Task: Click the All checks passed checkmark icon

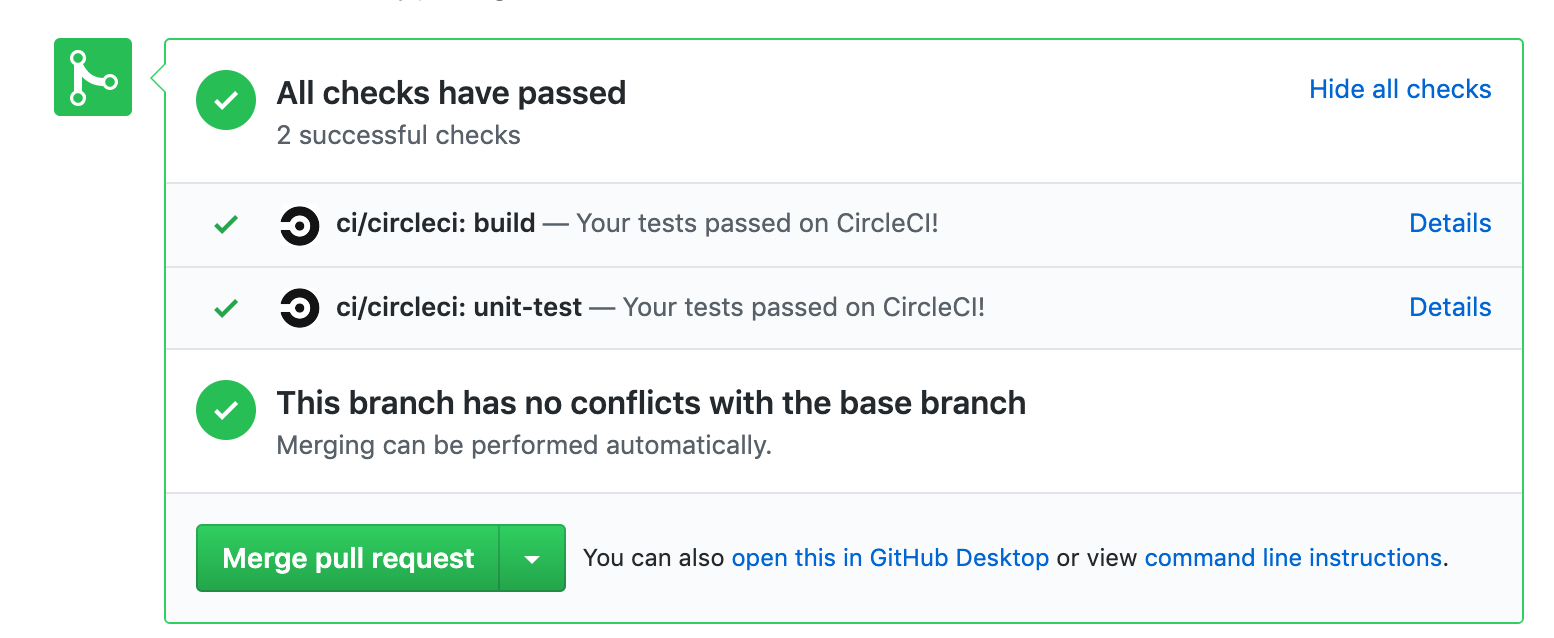Action: (226, 100)
